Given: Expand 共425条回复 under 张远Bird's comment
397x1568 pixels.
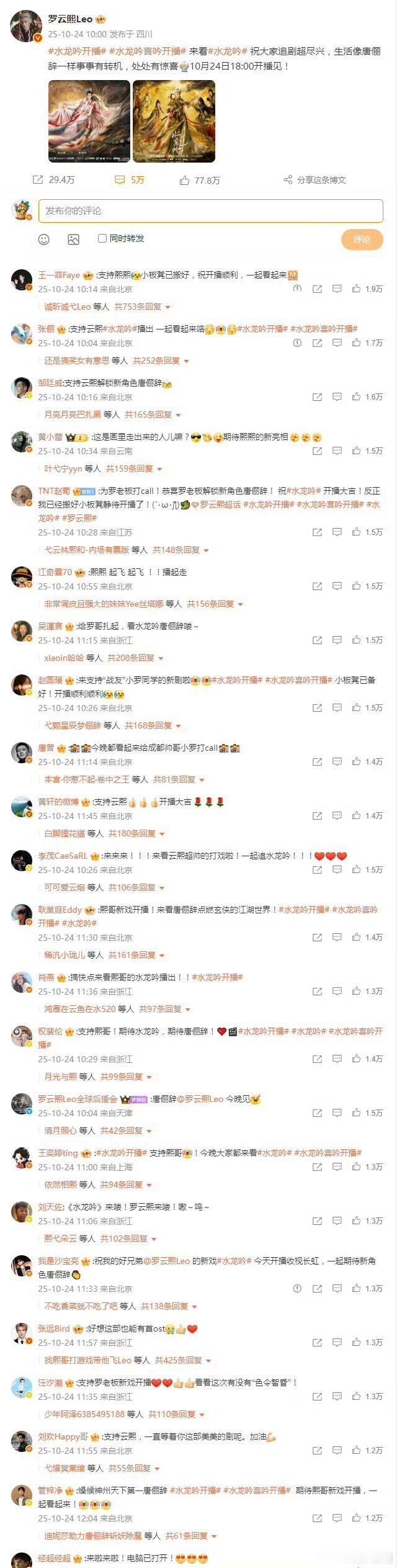Looking at the screenshot, I should coord(183,1360).
